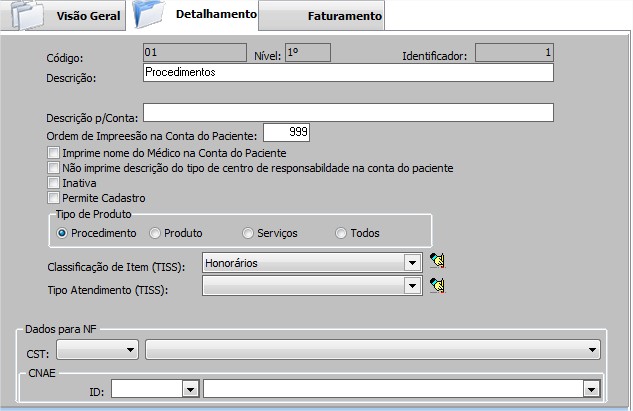Select the Procedimento radio button
This screenshot has height=411, width=633.
click(63, 233)
